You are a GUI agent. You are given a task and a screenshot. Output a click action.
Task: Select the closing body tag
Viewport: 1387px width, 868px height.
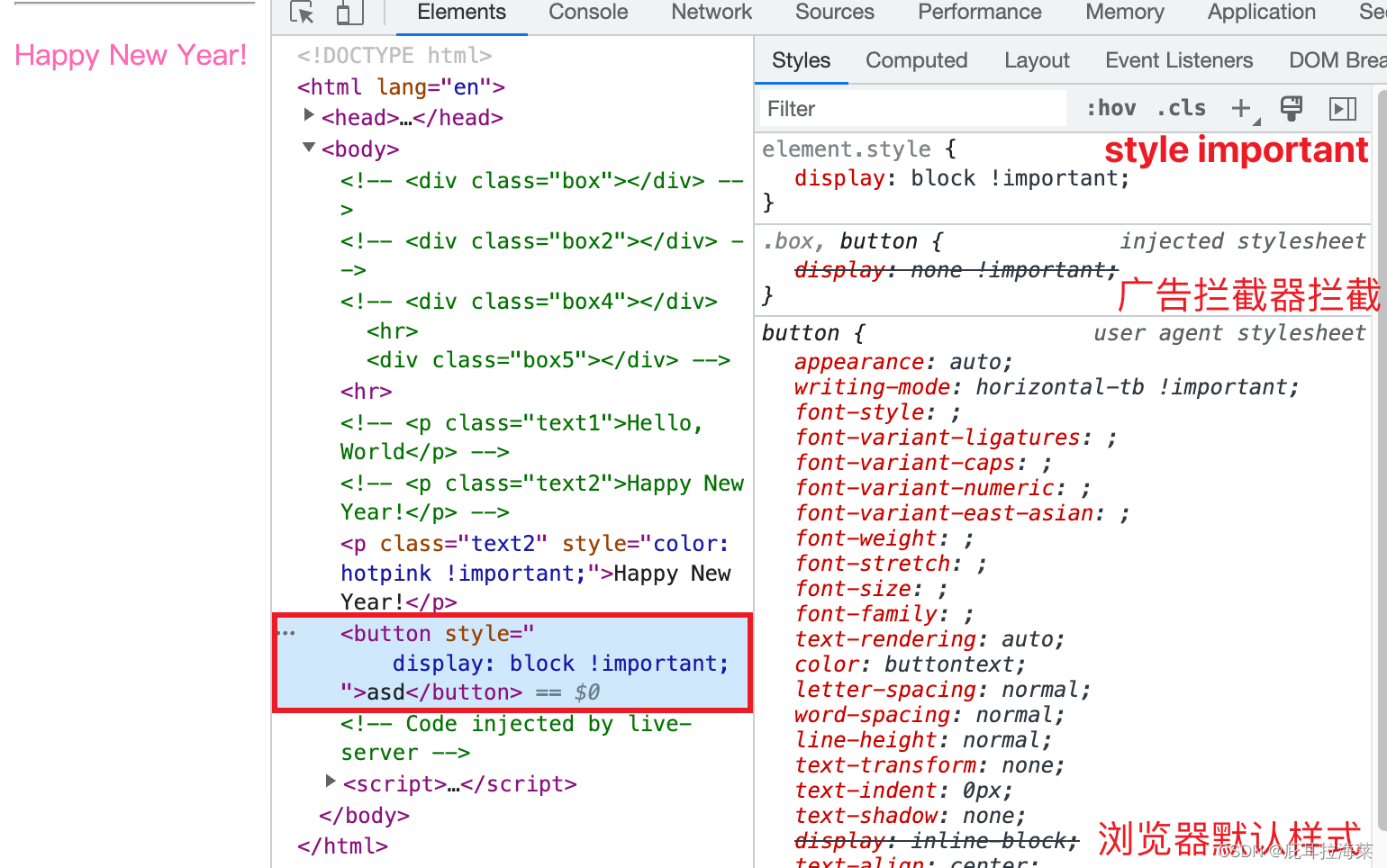pyautogui.click(x=364, y=816)
